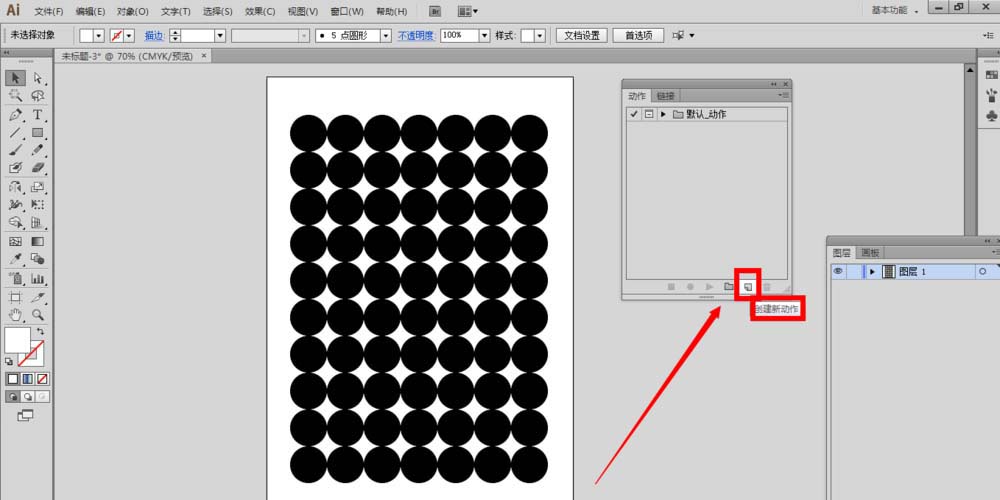
Task: Select the Selection tool (black arrow)
Action: 16,78
